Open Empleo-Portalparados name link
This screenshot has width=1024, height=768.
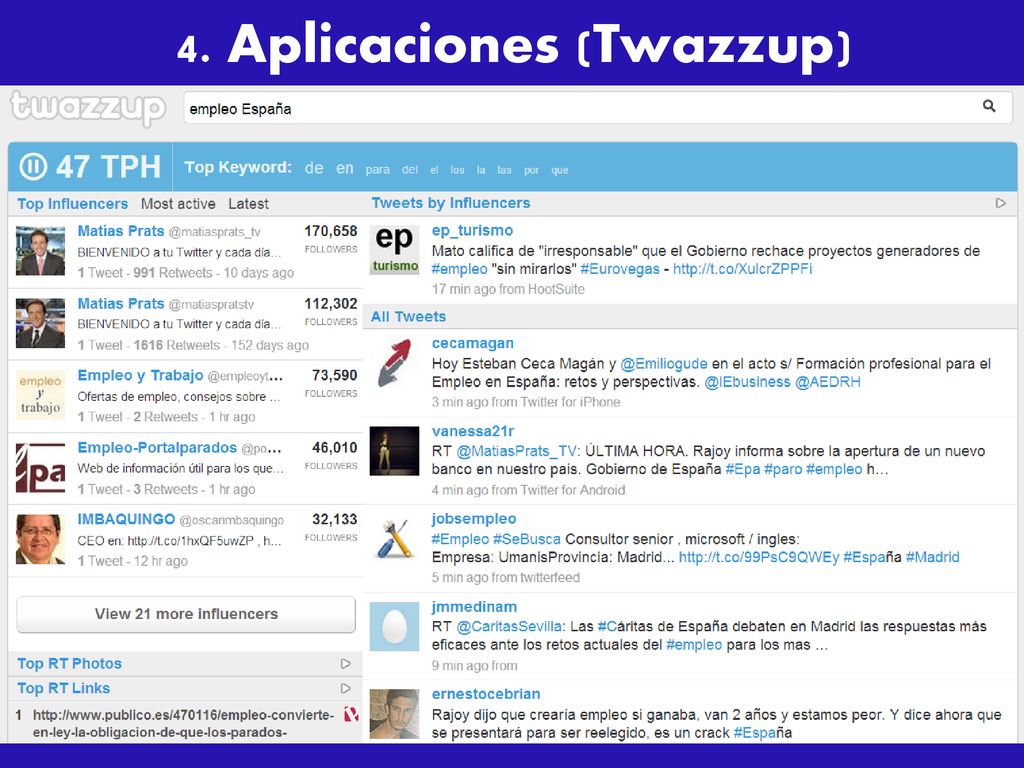click(157, 448)
